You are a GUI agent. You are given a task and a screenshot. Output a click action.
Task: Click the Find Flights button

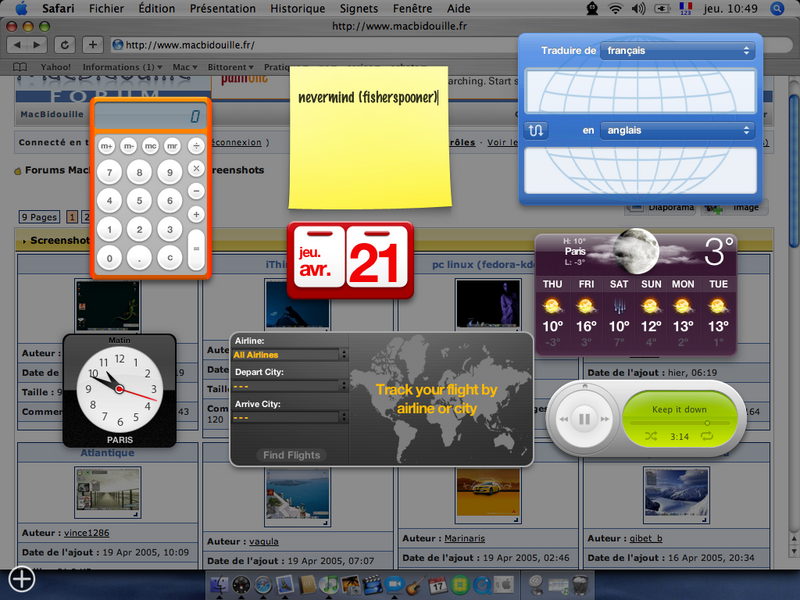[291, 455]
